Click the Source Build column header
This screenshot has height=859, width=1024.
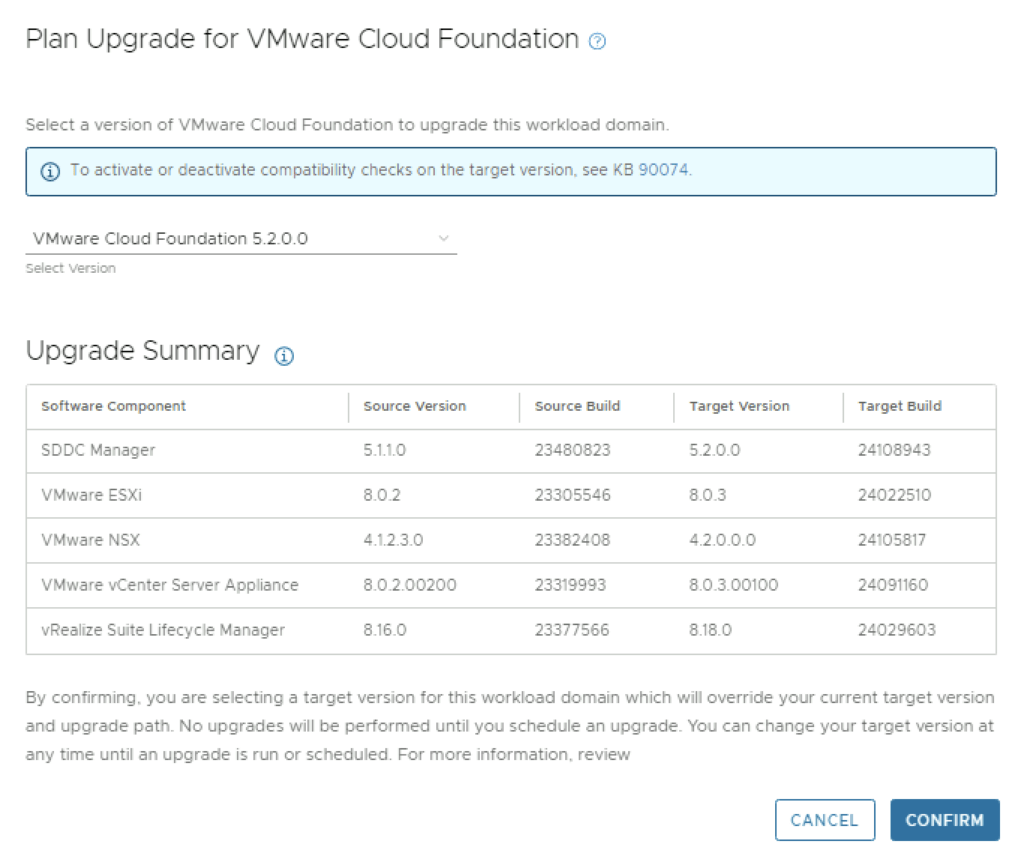[577, 406]
